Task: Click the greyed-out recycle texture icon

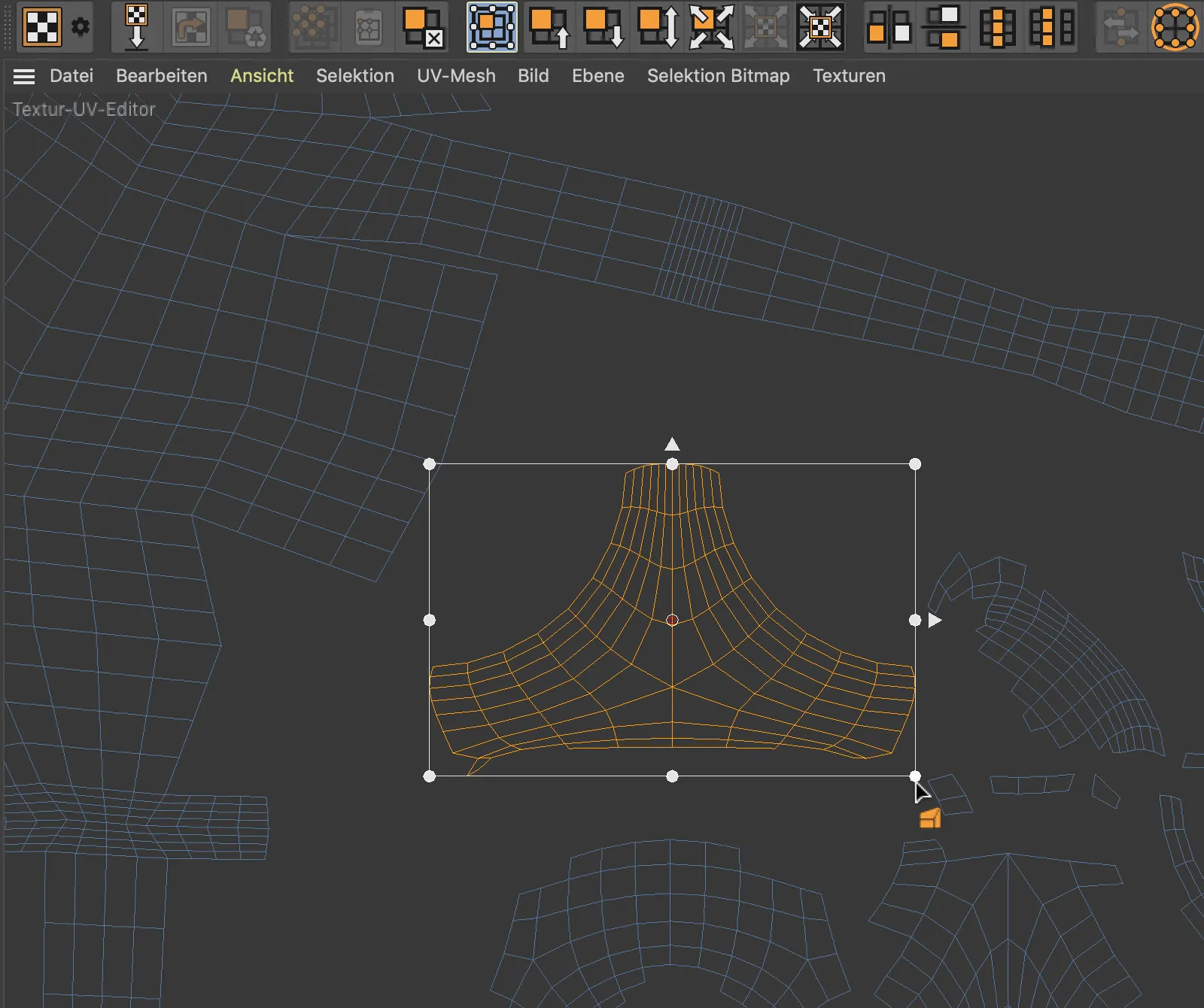Action: click(x=246, y=27)
